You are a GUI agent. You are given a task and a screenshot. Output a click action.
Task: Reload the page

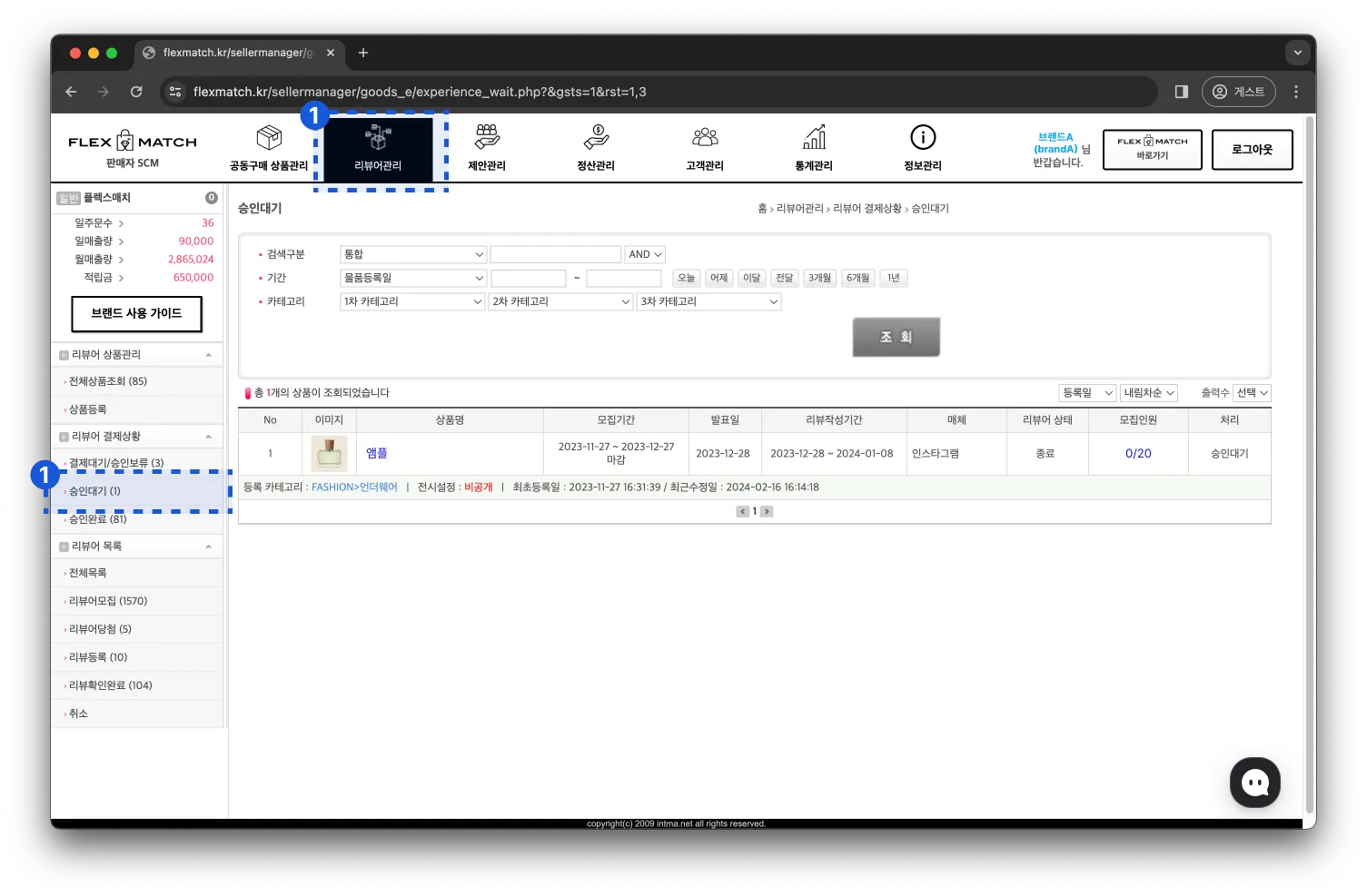tap(136, 92)
